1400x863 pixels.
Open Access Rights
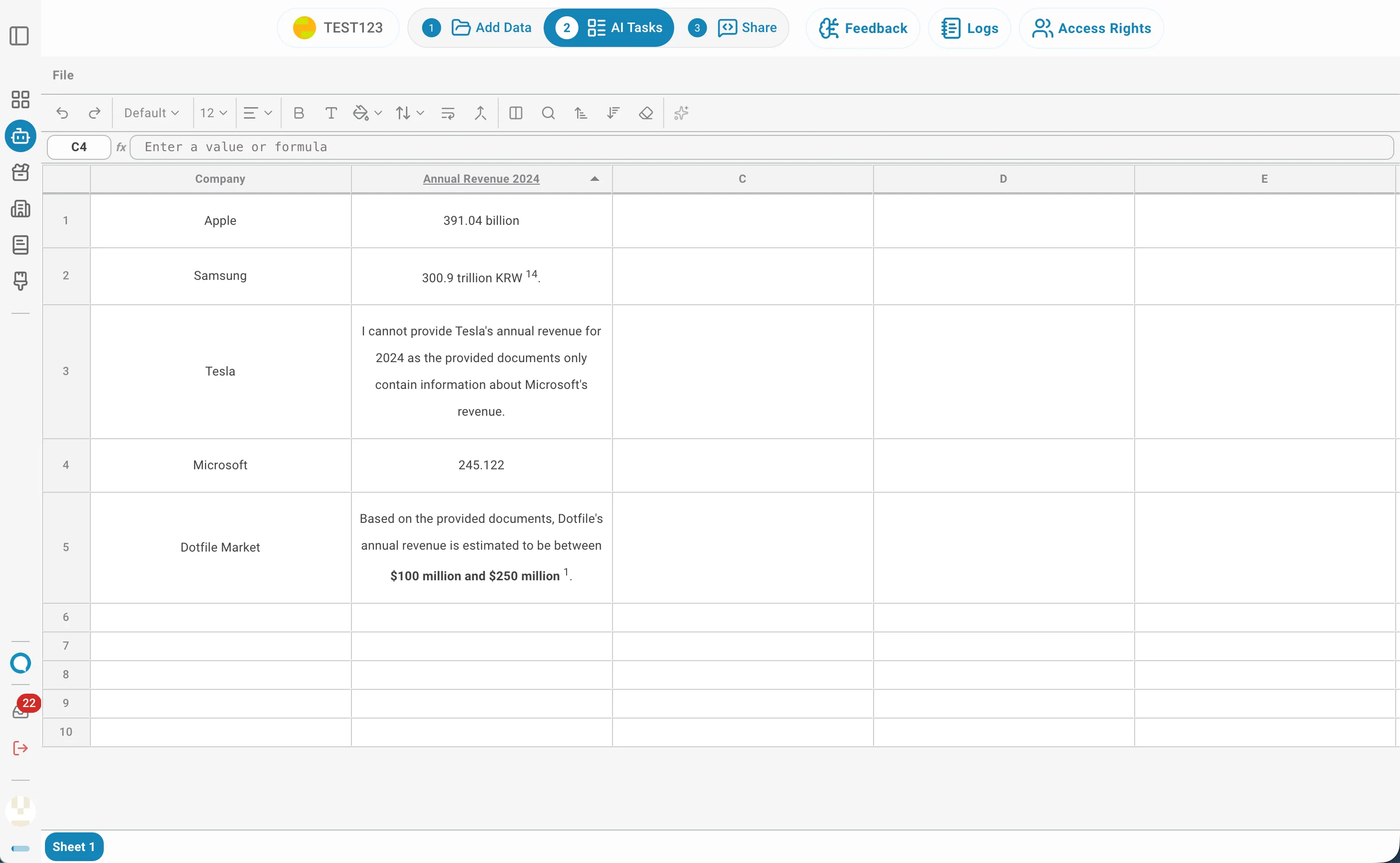tap(1092, 28)
